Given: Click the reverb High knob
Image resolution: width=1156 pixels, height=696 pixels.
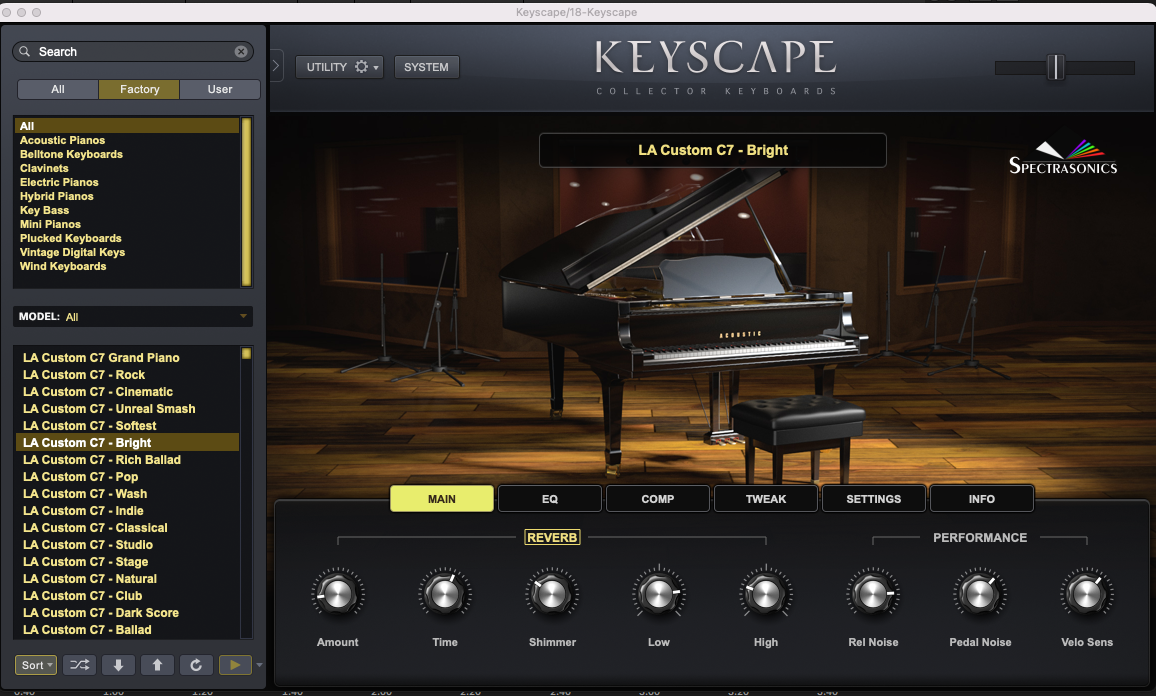Looking at the screenshot, I should coord(765,594).
